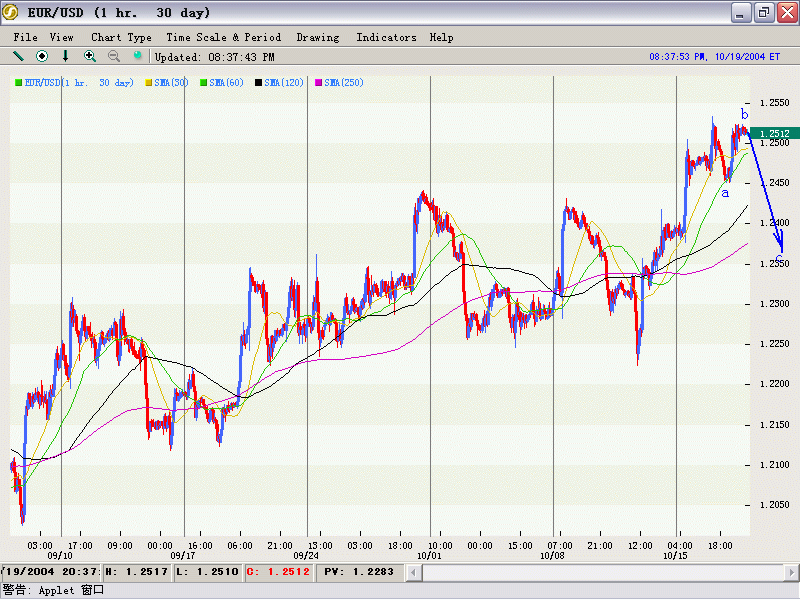This screenshot has height=600, width=800.
Task: Click the black SMA(120) color swatch
Action: click(259, 83)
